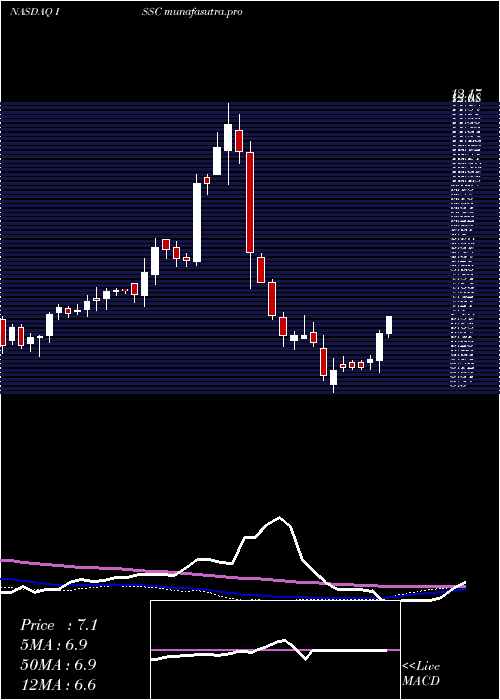This screenshot has width=500, height=700.
Task: Click the 'Price : 7.1' readout
Action: click(x=58, y=625)
